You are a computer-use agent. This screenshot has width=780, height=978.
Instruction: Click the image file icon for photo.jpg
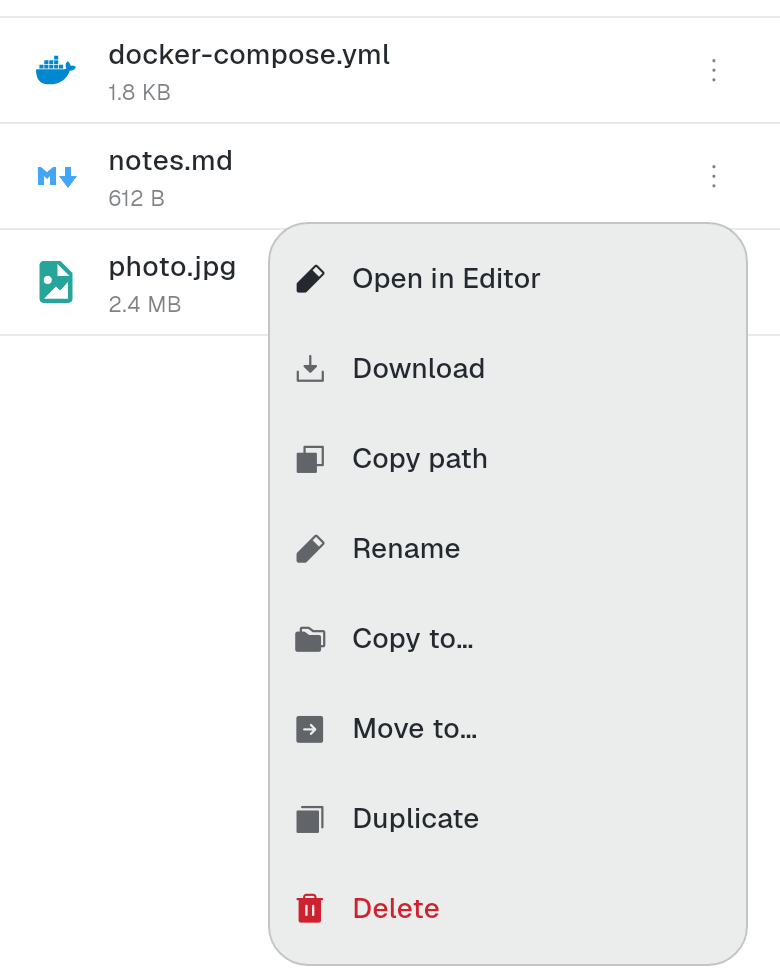56,282
